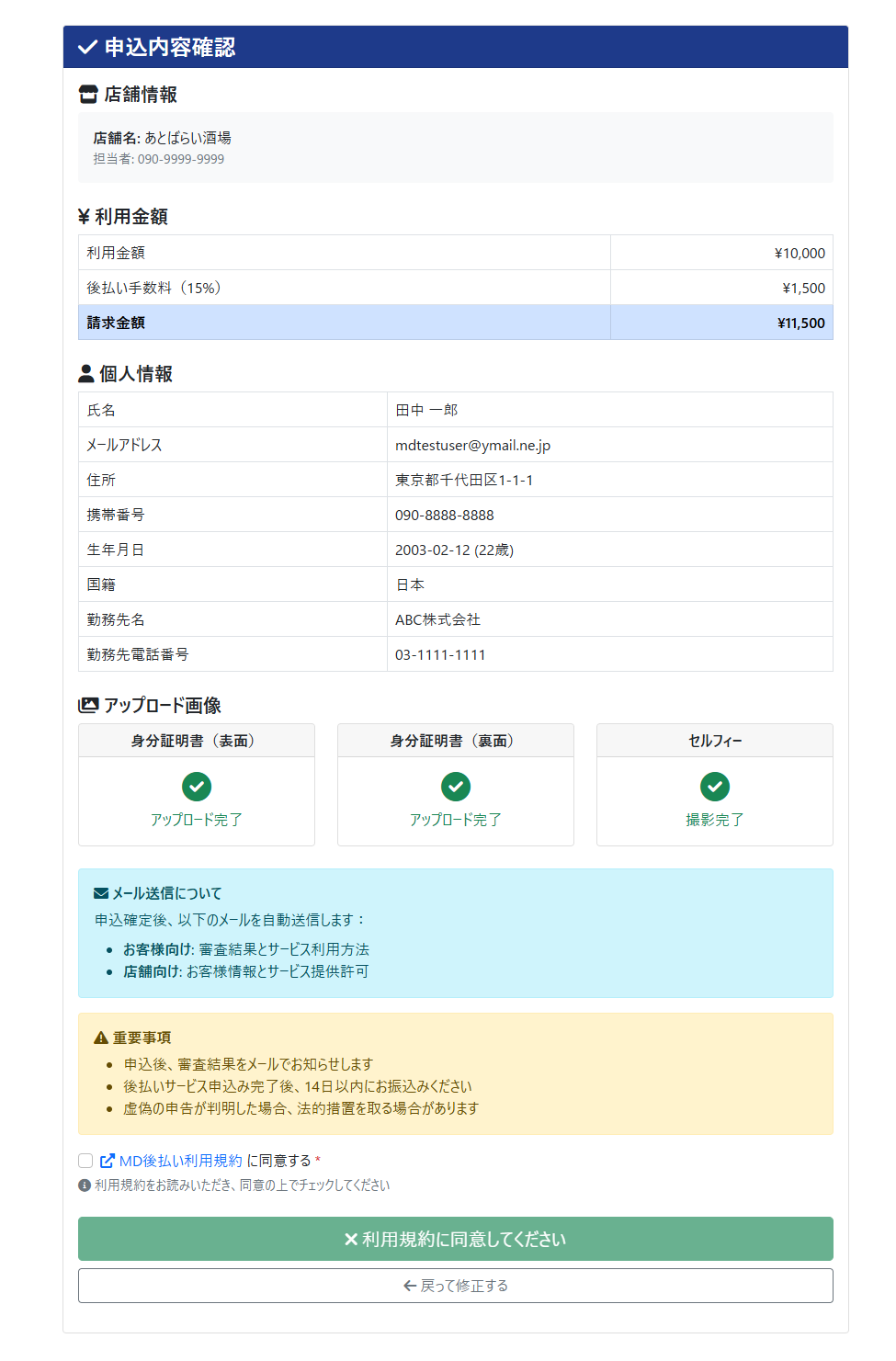Click the warning triangle icon beside 重要事項
Image resolution: width=896 pixels, height=1361 pixels.
(102, 1037)
